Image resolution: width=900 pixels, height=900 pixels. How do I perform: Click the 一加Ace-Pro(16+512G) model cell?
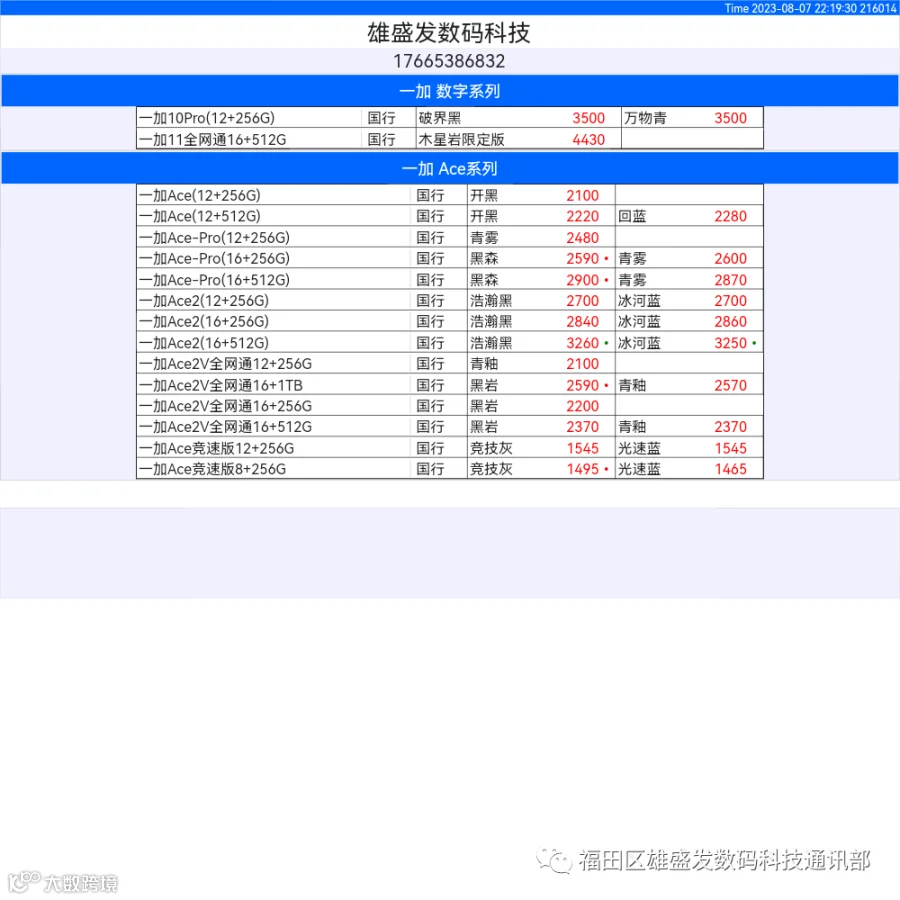(x=273, y=280)
